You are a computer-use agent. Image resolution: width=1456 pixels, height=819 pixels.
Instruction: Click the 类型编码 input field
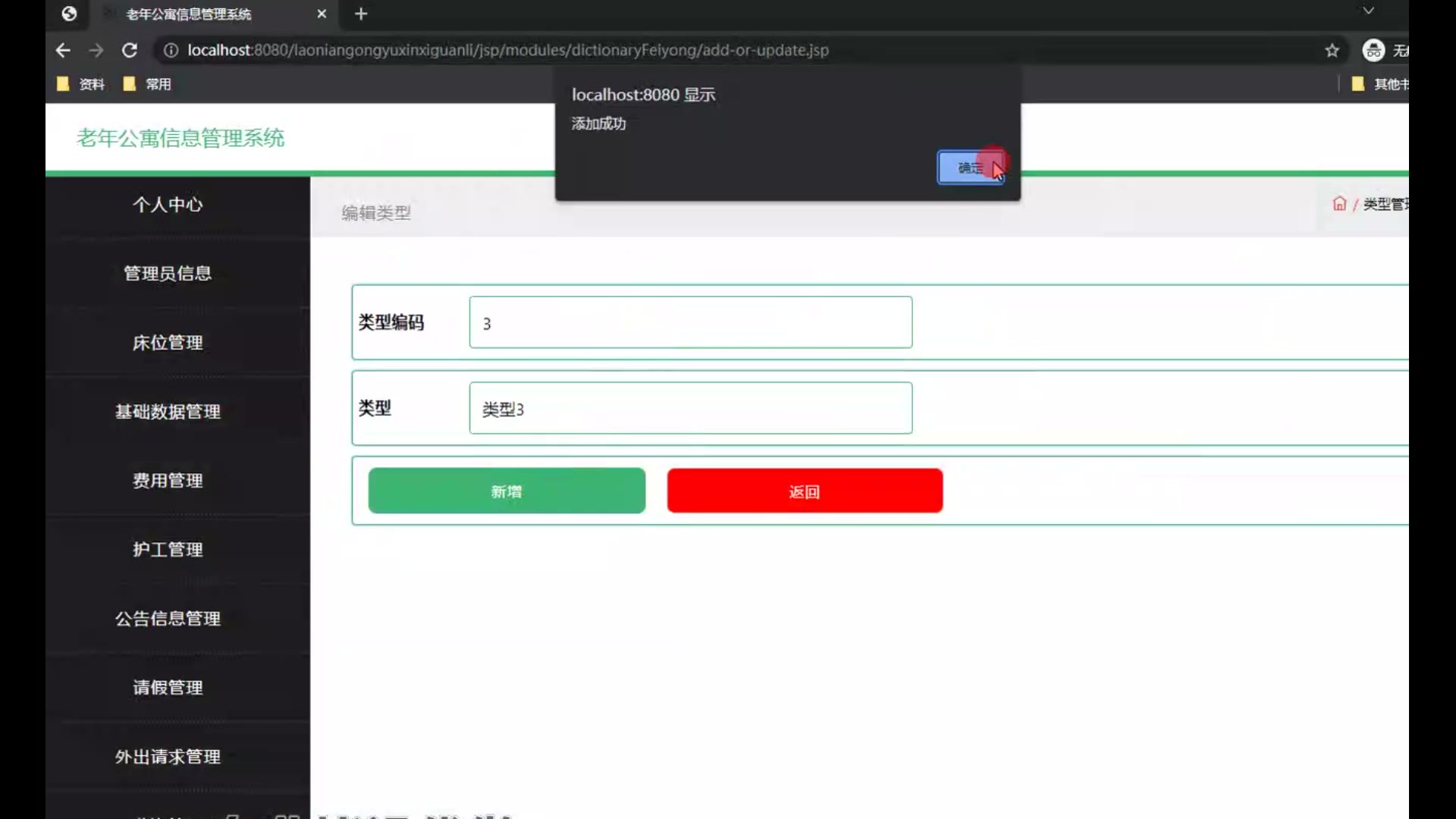690,323
